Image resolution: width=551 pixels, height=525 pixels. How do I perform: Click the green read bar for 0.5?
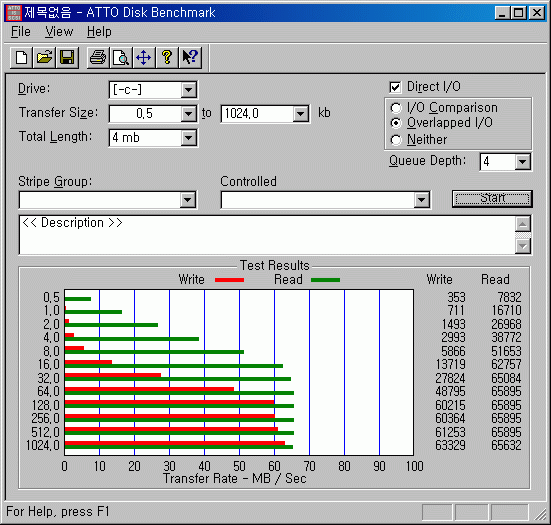78,299
